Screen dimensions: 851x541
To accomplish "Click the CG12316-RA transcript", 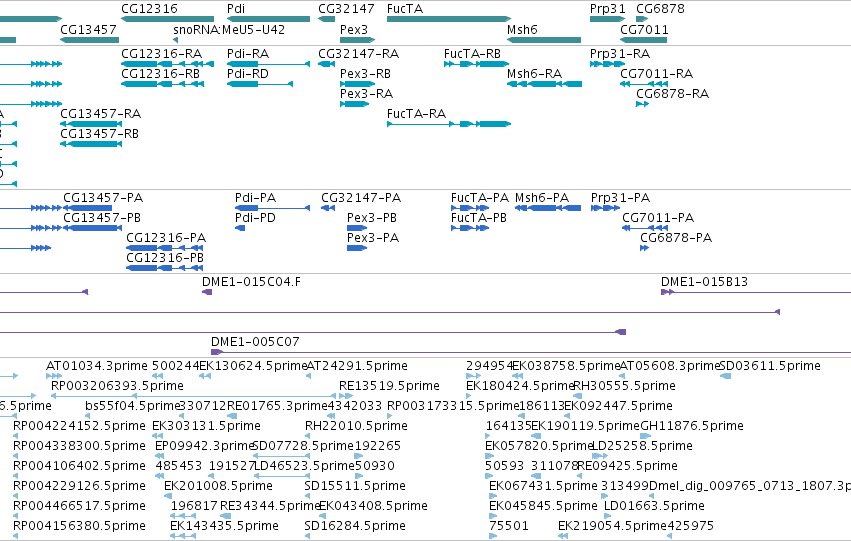I will [167, 64].
